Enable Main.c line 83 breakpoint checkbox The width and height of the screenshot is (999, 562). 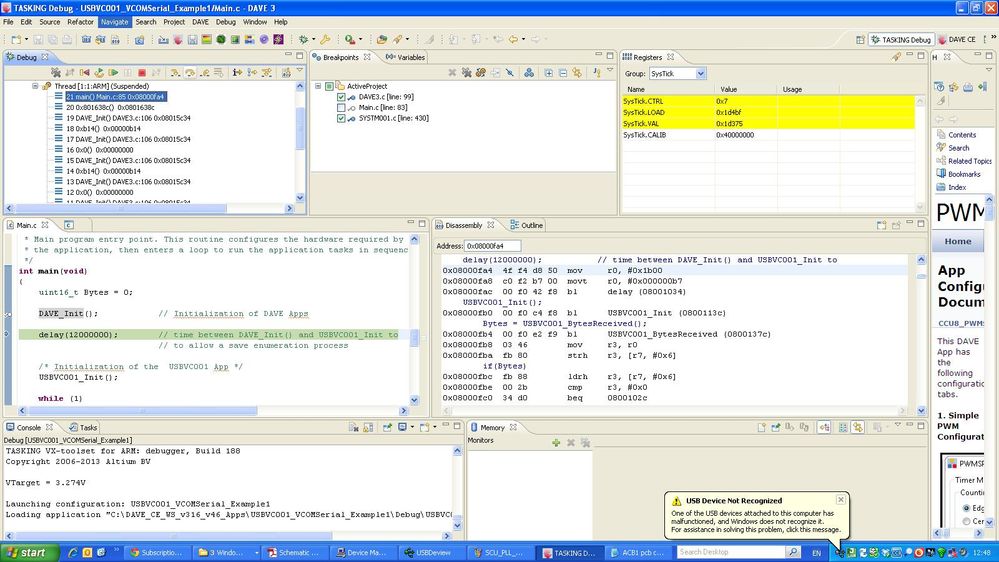(x=341, y=108)
